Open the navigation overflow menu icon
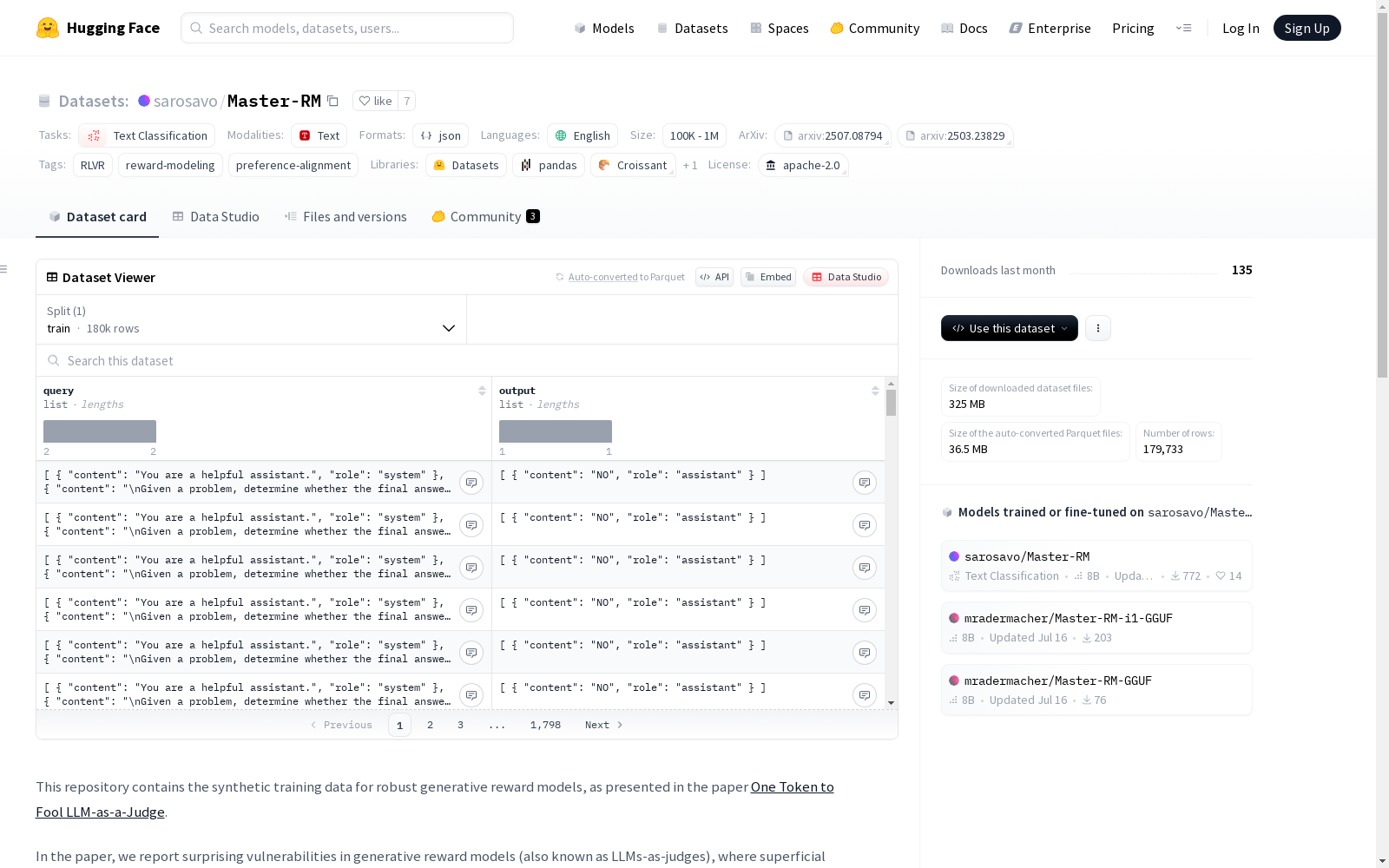The width and height of the screenshot is (1389, 868). (1183, 28)
